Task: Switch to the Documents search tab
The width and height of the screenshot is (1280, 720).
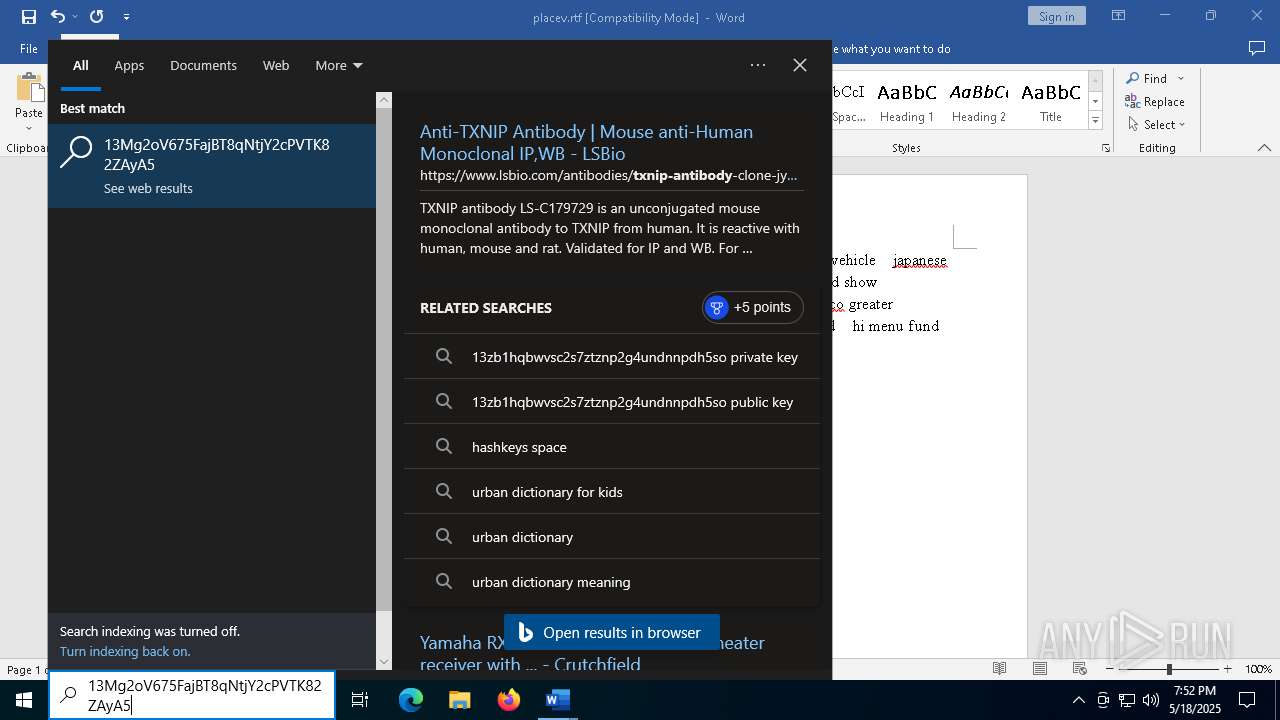Action: [203, 65]
